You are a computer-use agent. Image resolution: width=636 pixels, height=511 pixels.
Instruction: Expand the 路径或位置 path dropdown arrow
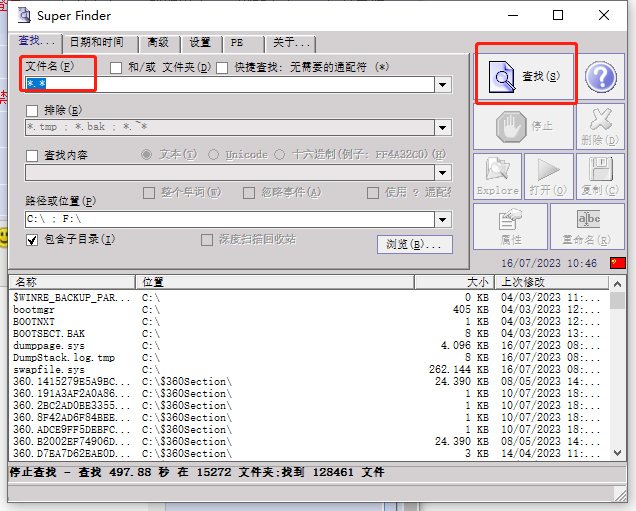(443, 220)
